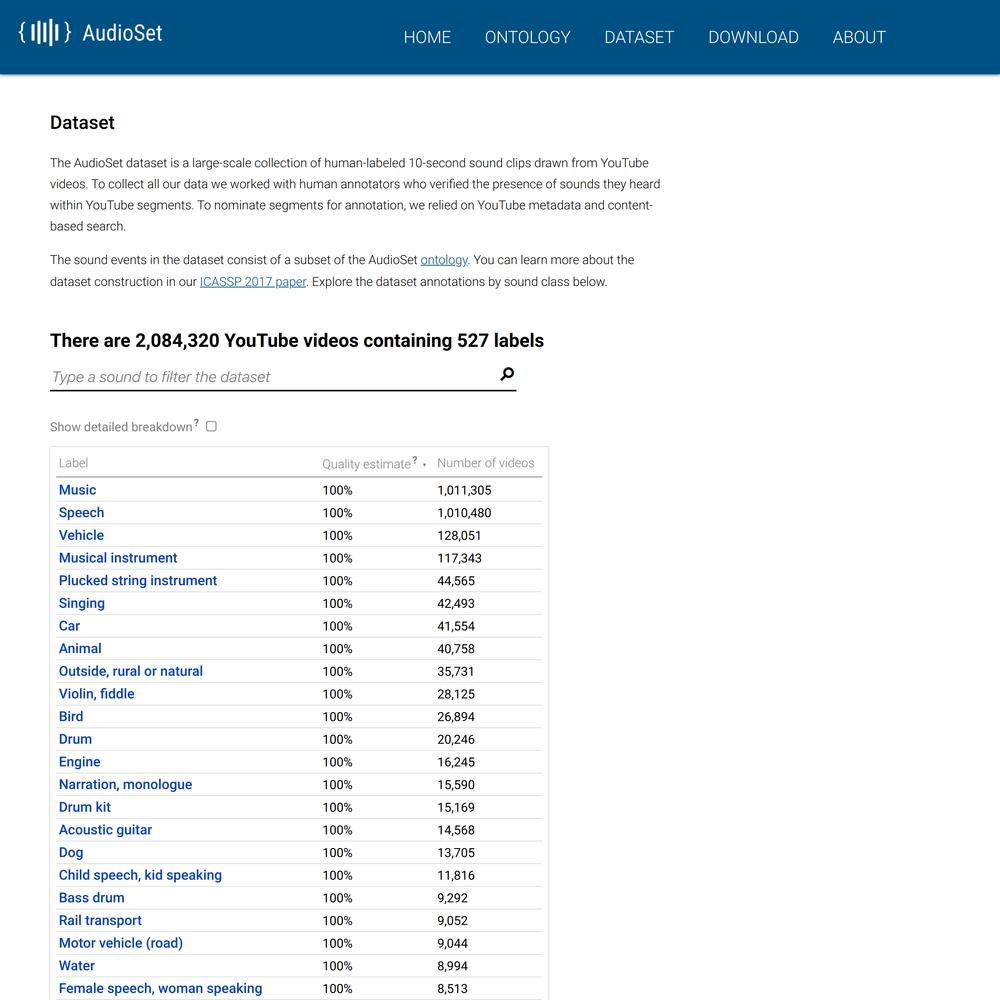Open the Dog label
This screenshot has width=1000, height=1000.
point(71,853)
